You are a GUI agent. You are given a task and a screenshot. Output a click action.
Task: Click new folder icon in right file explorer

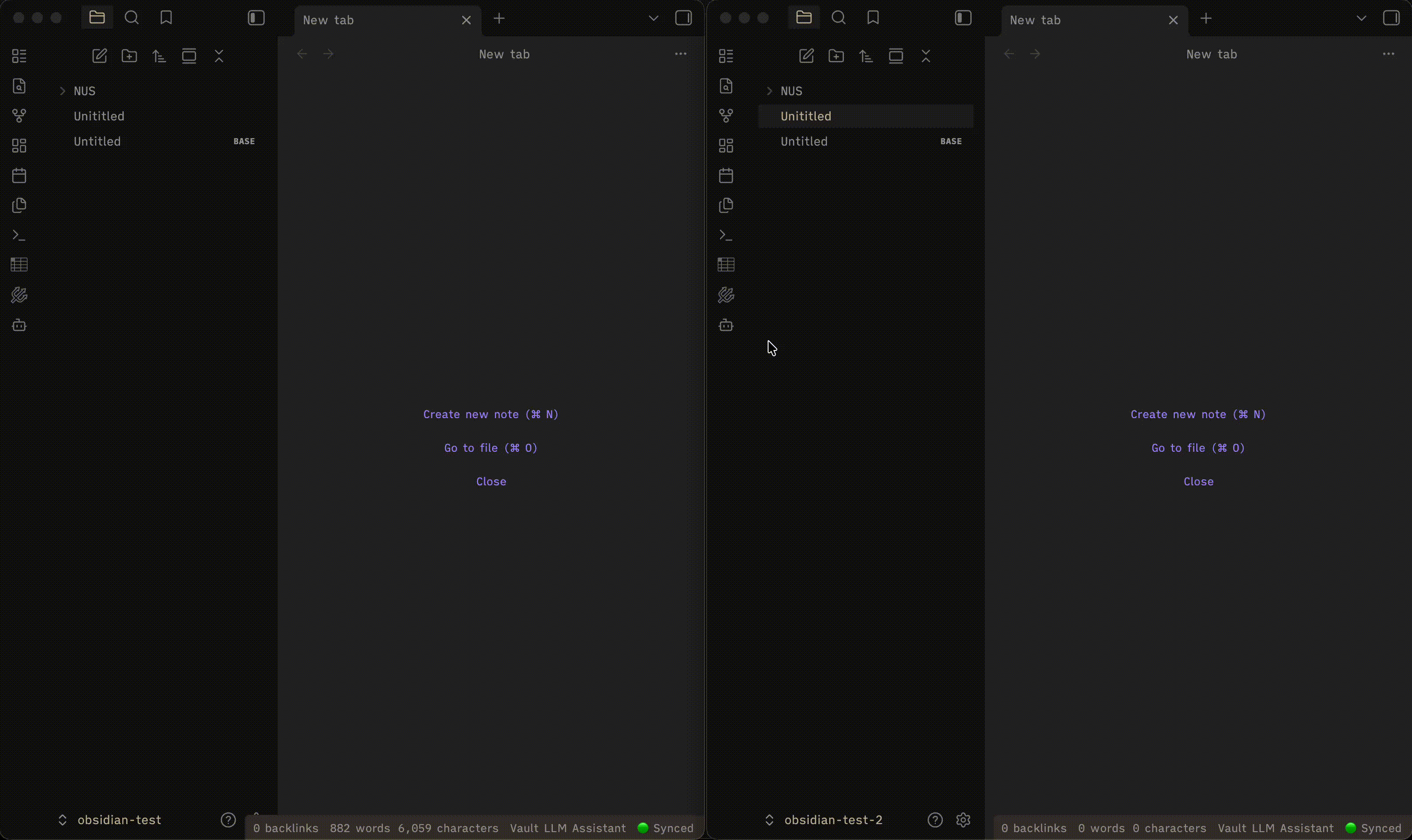[x=836, y=56]
